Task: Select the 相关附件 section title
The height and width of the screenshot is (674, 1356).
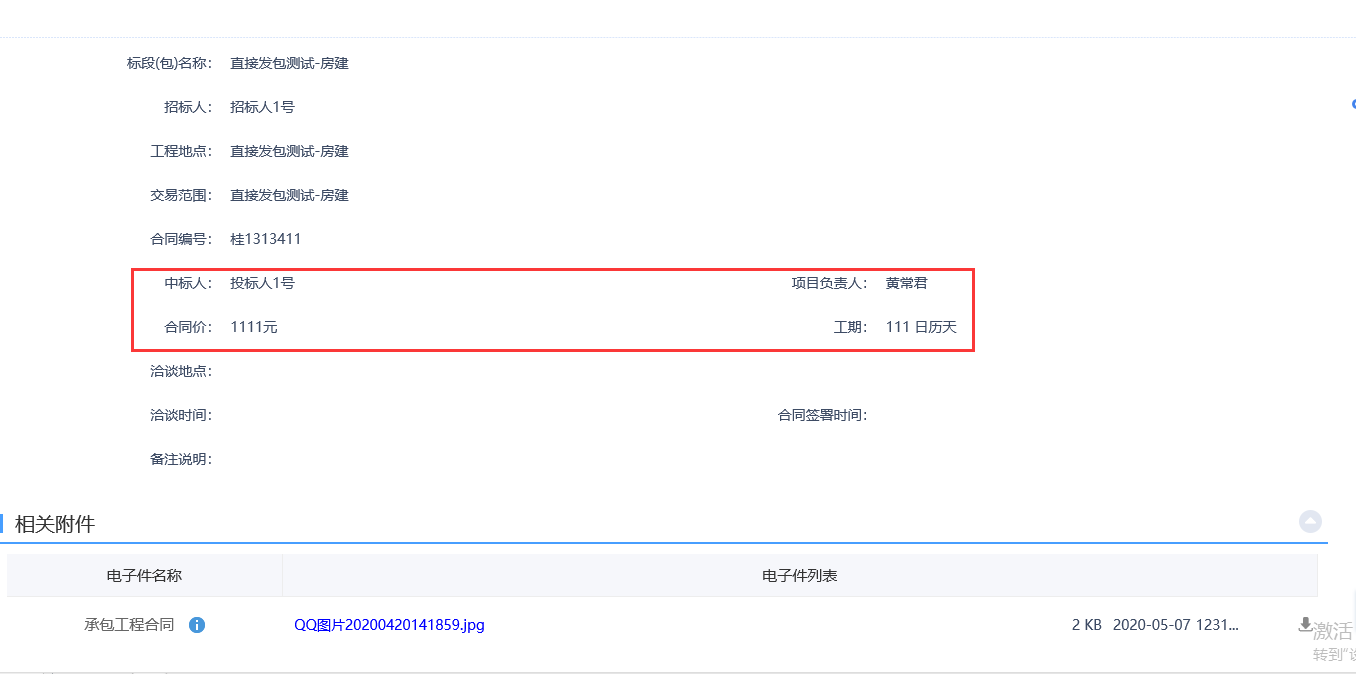Action: [x=55, y=524]
